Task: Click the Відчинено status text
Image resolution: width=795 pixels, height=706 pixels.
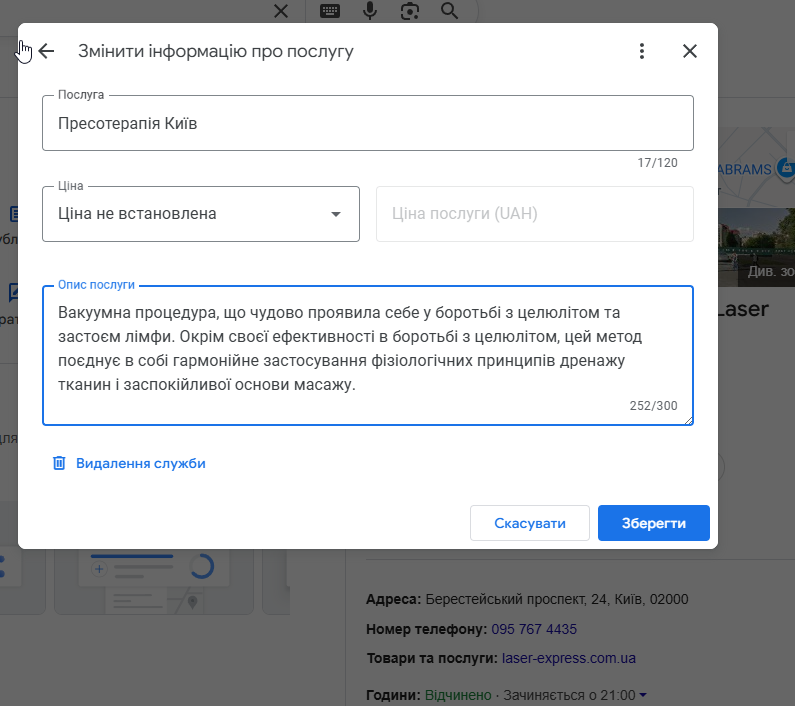Action: click(458, 695)
